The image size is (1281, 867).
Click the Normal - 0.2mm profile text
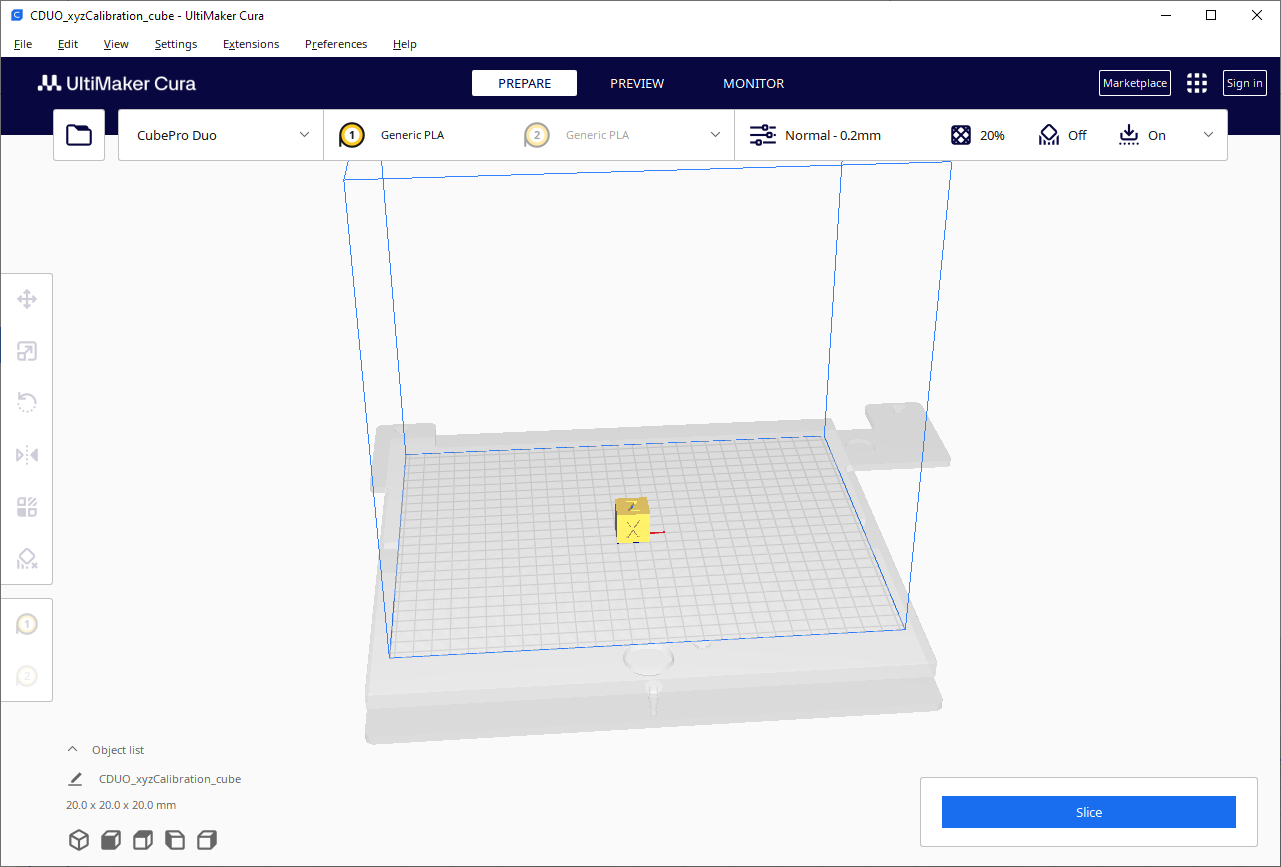(833, 135)
